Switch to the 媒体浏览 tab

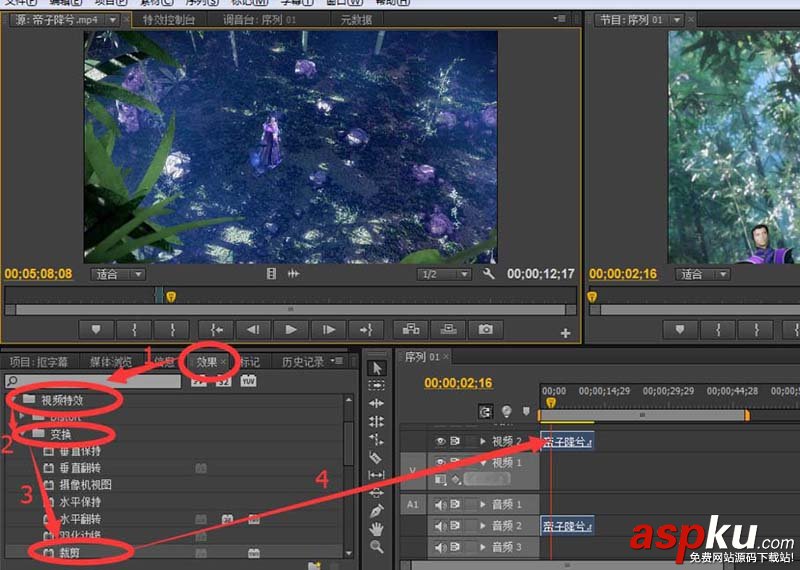[111, 362]
